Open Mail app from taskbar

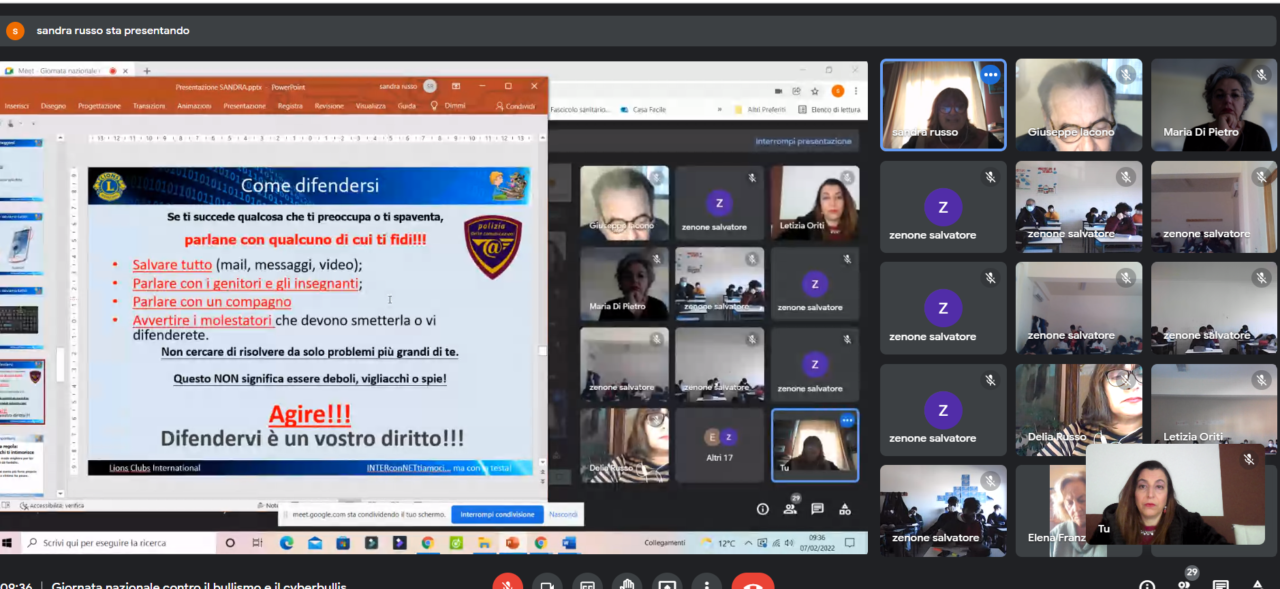[315, 543]
